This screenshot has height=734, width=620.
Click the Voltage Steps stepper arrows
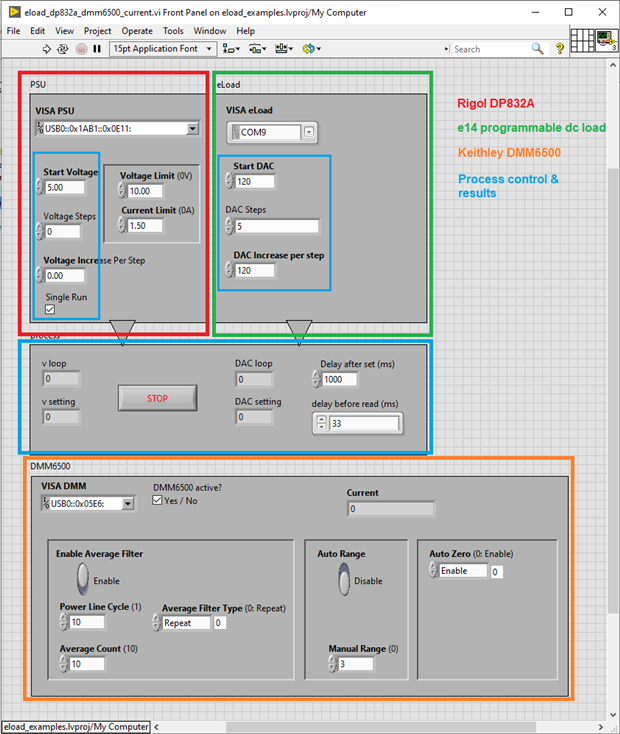coord(40,232)
